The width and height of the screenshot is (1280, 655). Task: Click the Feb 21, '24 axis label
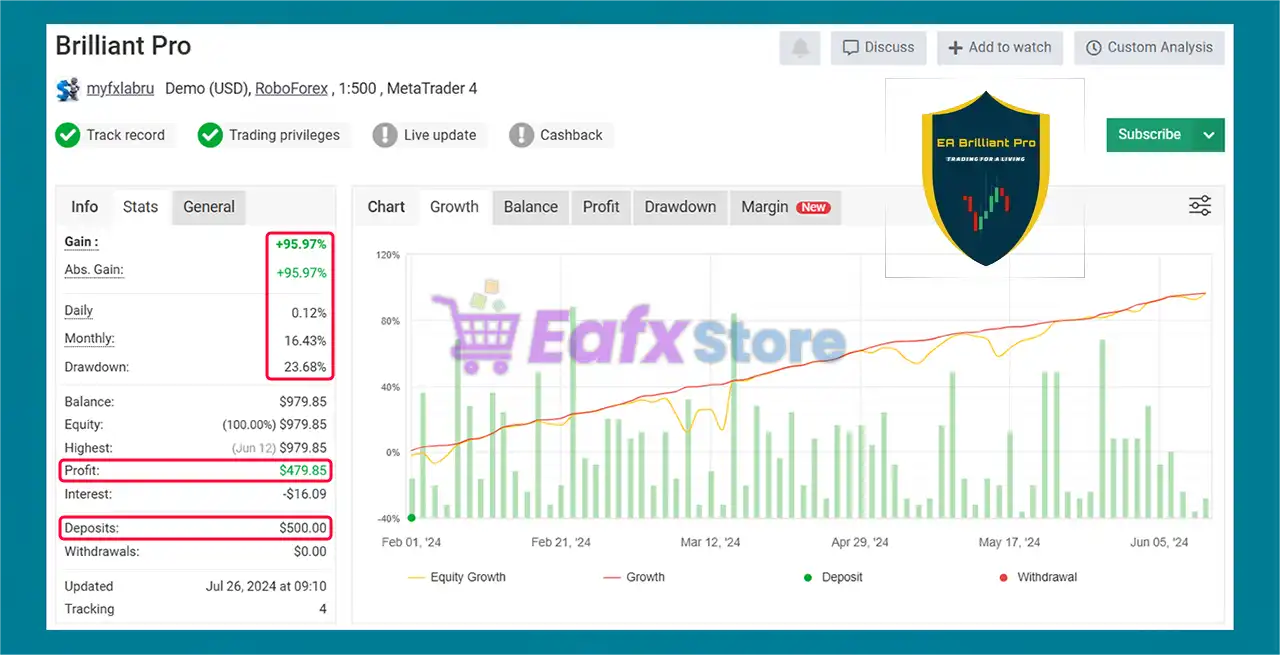point(561,542)
